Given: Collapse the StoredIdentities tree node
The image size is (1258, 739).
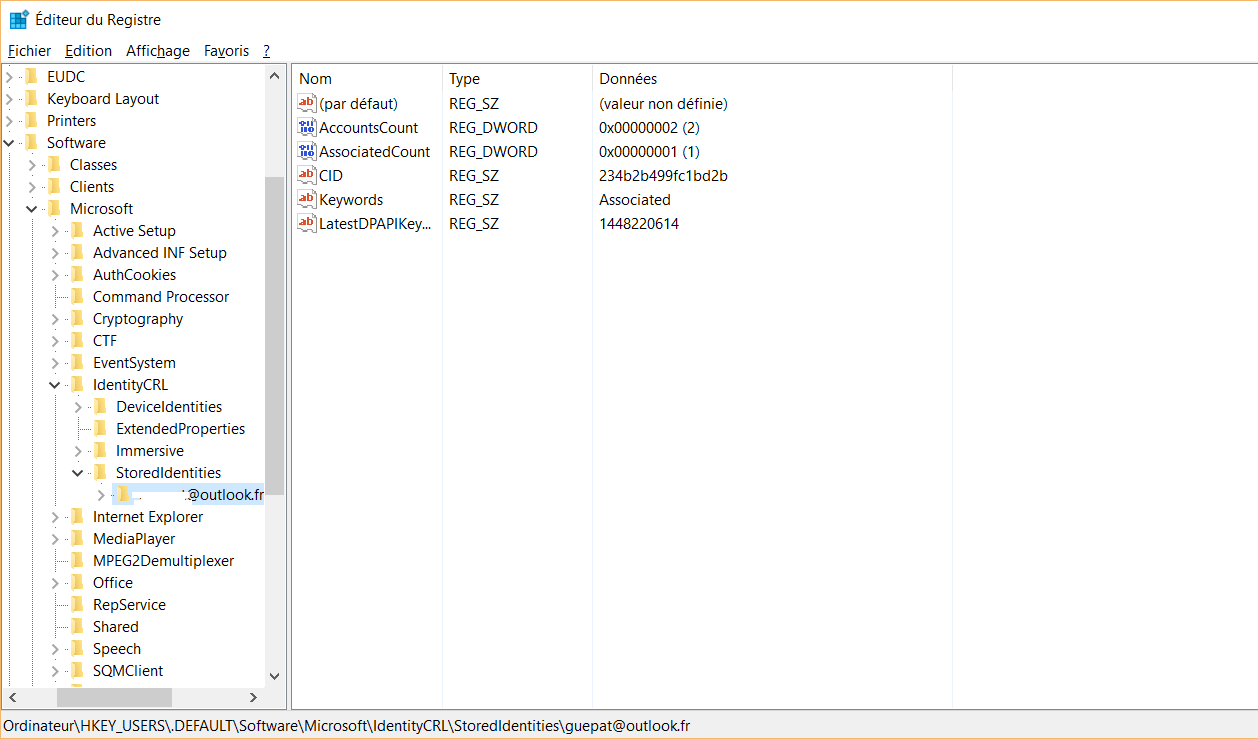Looking at the screenshot, I should point(78,472).
